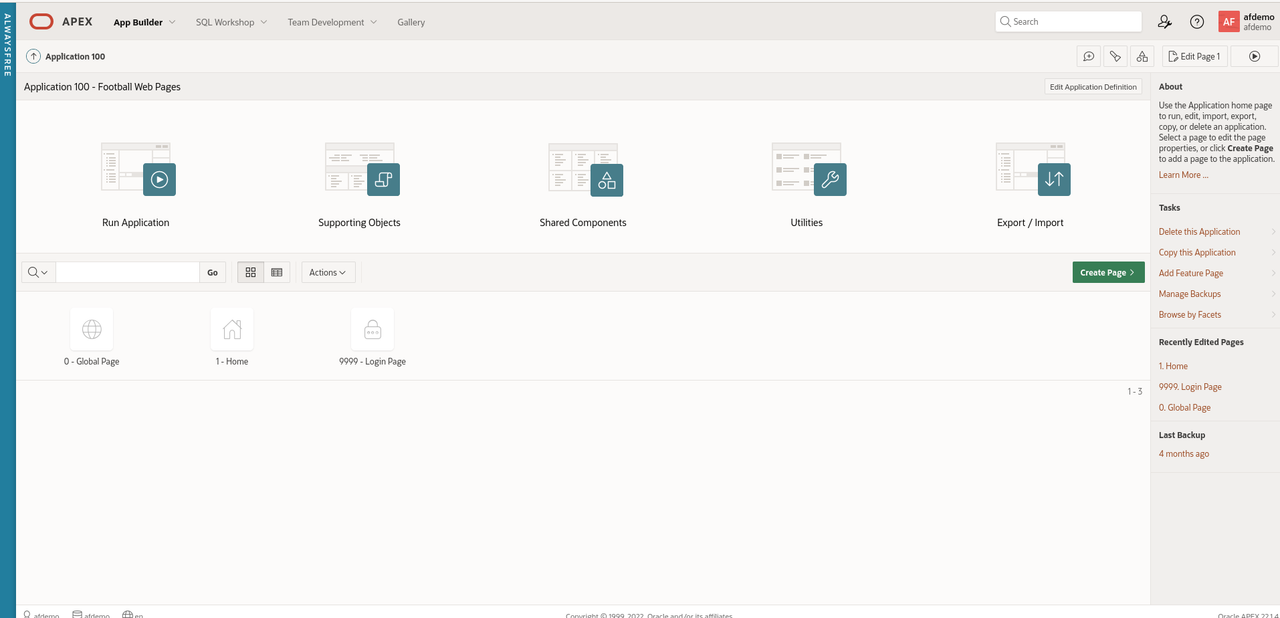Switch page list to report view
The height and width of the screenshot is (618, 1280).
pos(276,271)
